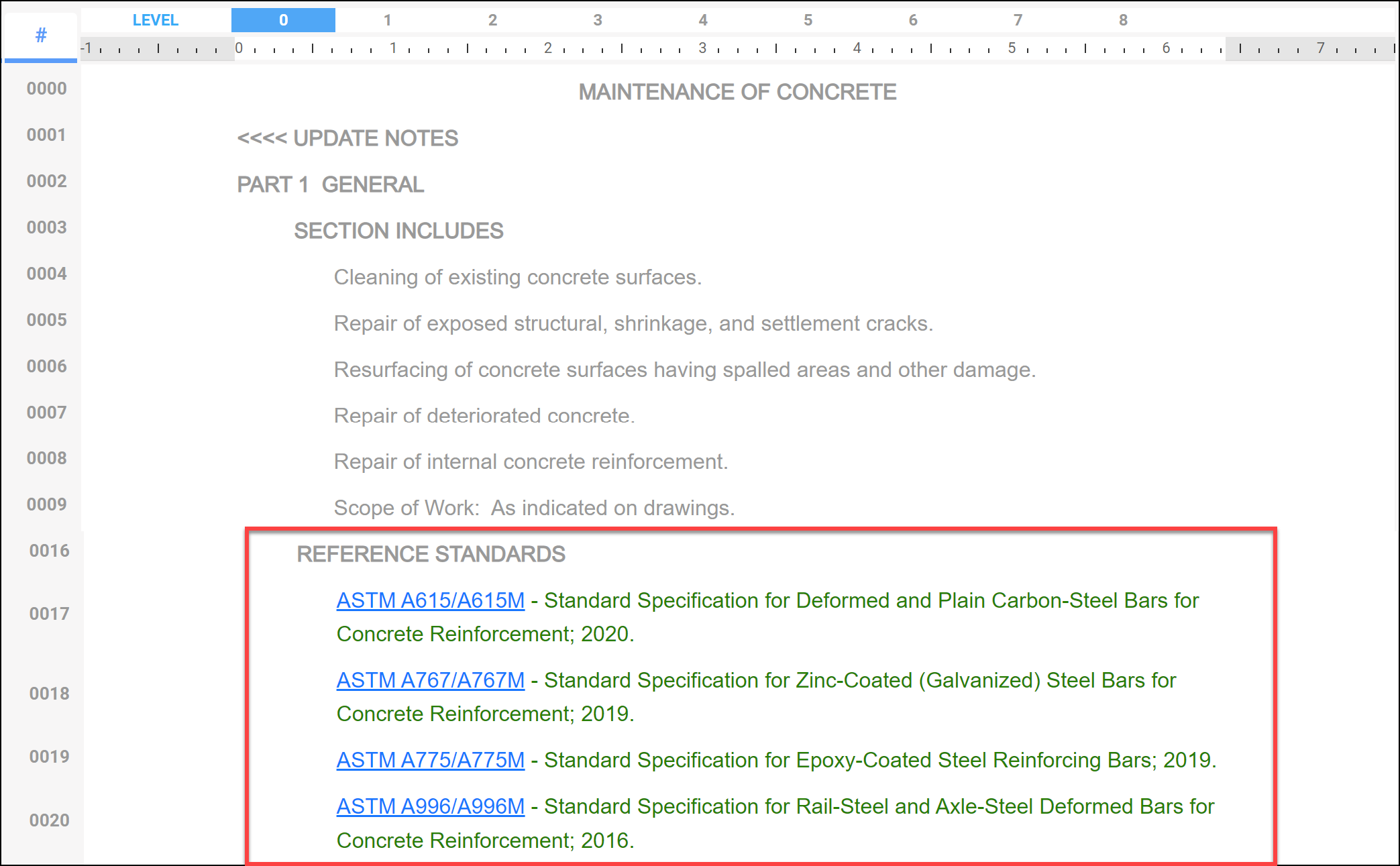Select the # column header tab
Viewport: 1400px width, 866px height.
pos(41,36)
